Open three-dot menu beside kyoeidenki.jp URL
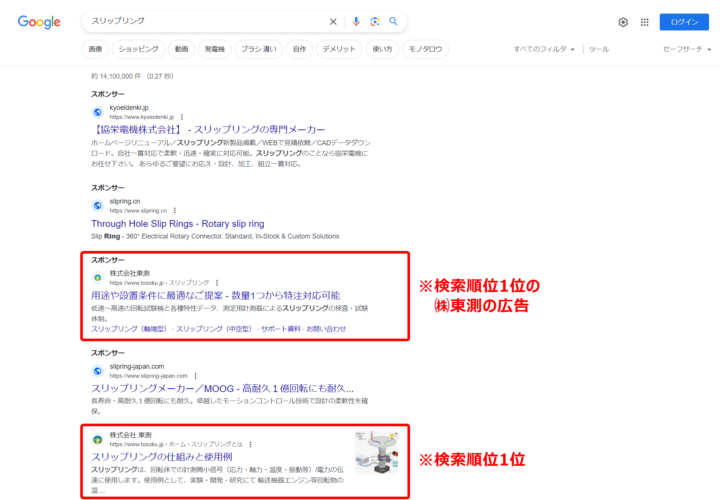The image size is (720, 500). (x=182, y=117)
